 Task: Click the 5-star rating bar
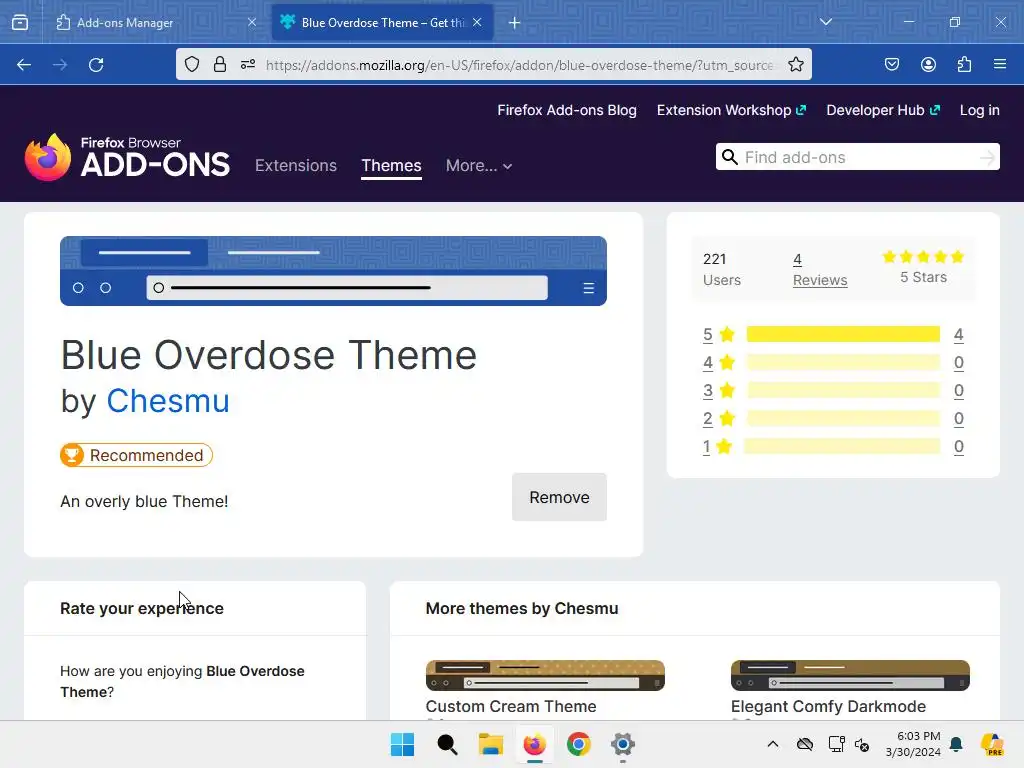point(843,334)
